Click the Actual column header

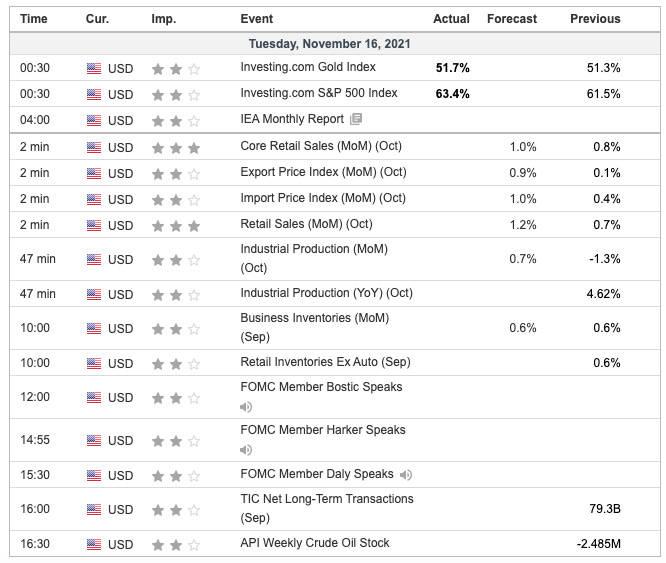[x=451, y=19]
